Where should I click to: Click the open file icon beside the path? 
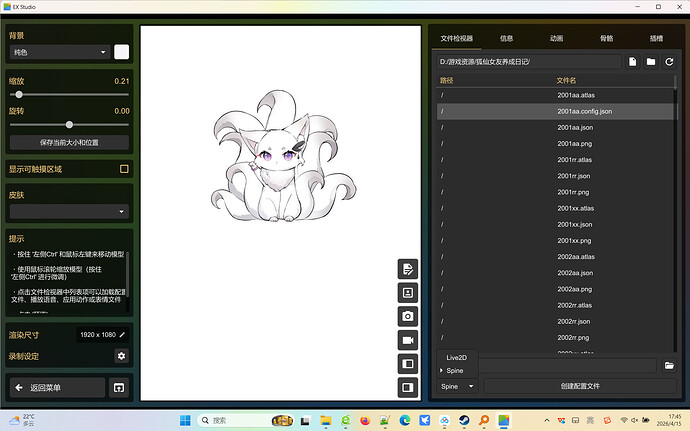pos(633,62)
